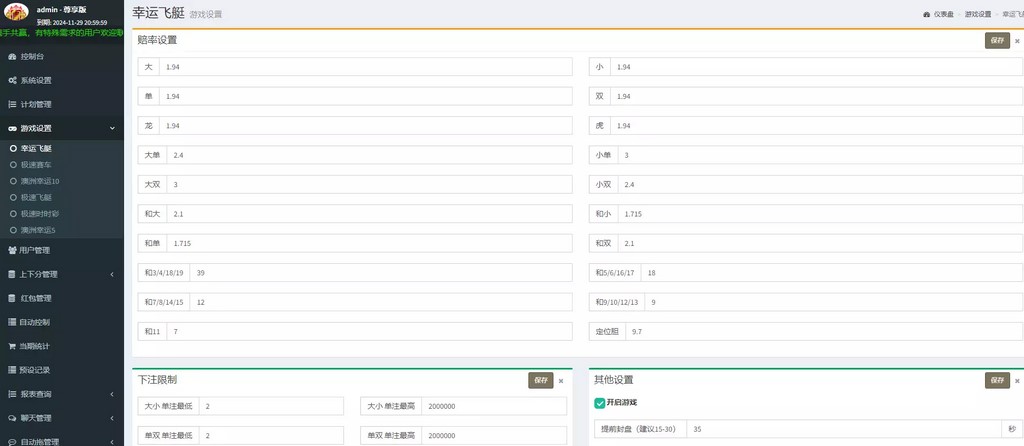Viewport: 1024px width, 446px height.
Task: Expand the 自动拖管理 submenu arrow
Action: pyautogui.click(x=112, y=441)
